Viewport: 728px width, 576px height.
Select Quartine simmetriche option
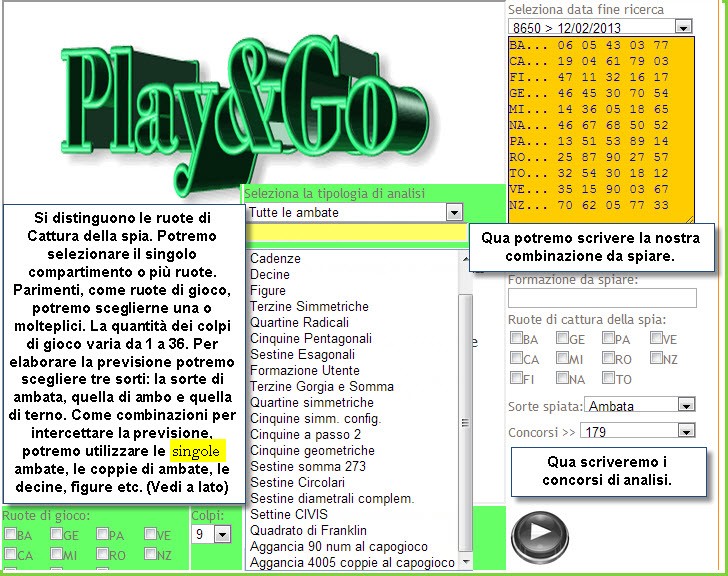[x=312, y=402]
